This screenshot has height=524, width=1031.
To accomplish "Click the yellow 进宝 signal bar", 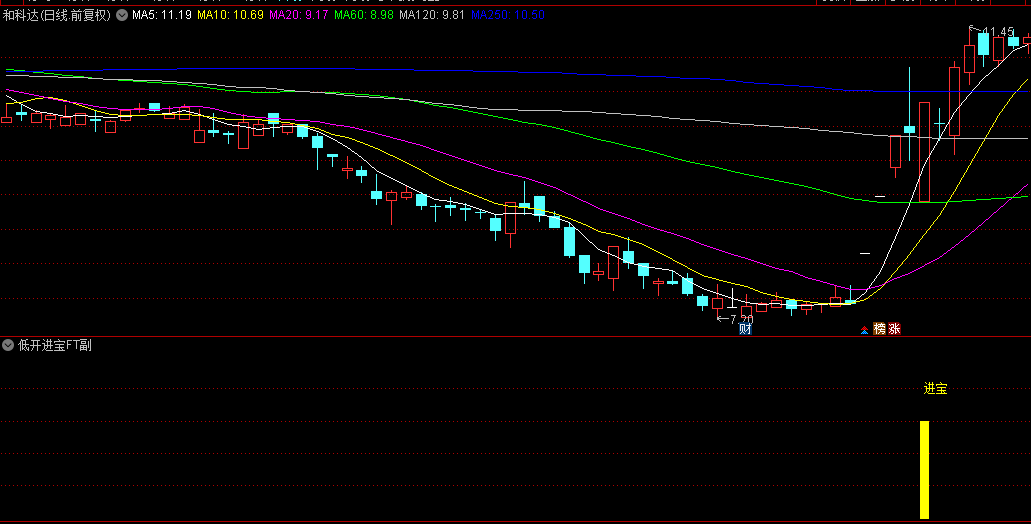I will tap(924, 470).
